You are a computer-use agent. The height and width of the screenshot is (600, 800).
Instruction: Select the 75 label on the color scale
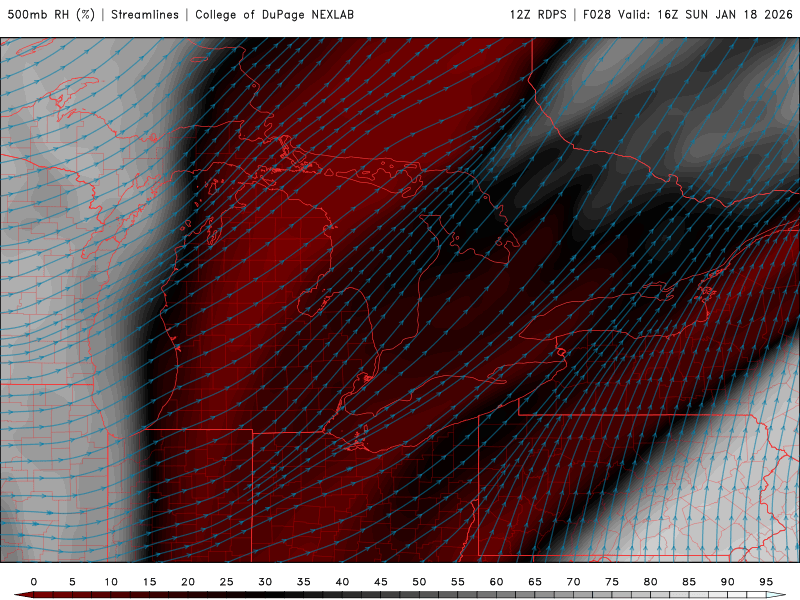tap(612, 582)
